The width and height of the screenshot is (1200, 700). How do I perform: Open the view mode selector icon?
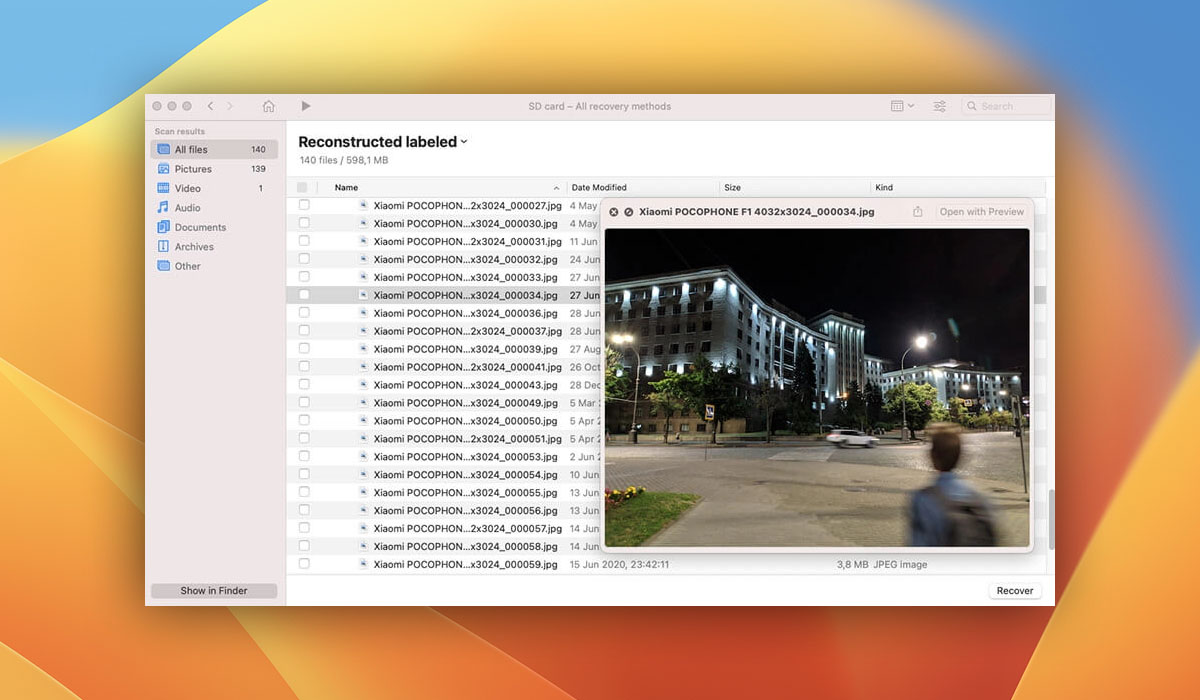tap(902, 106)
